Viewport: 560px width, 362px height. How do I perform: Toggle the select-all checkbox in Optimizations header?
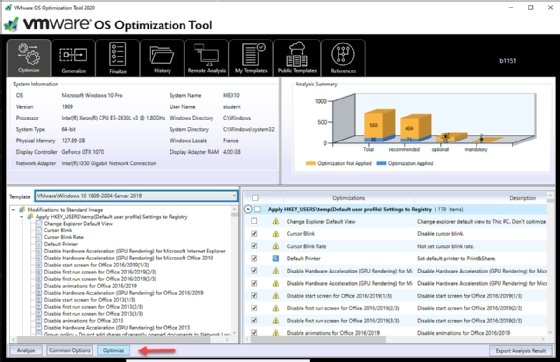point(255,198)
